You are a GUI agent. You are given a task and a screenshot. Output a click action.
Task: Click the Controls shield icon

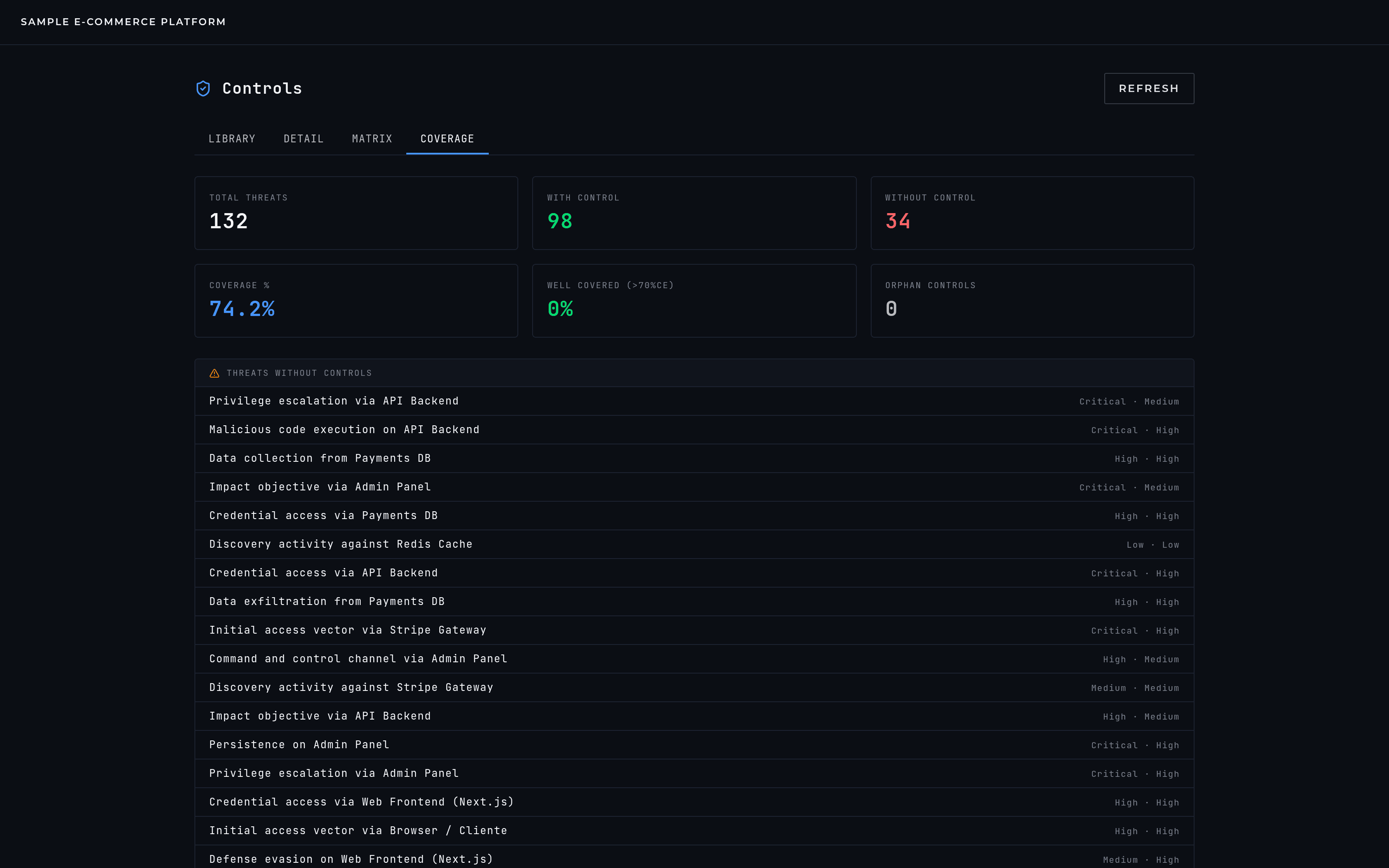coord(203,89)
